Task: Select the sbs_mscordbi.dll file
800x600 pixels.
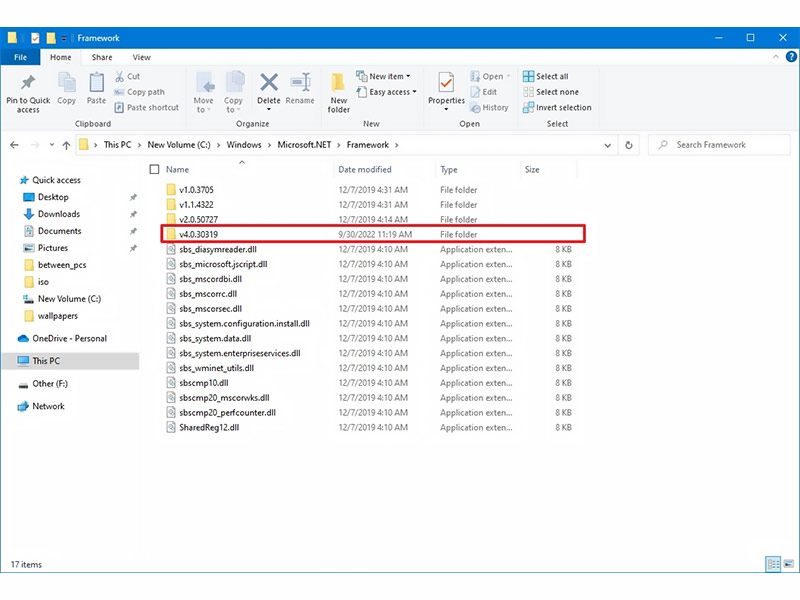Action: 211,279
